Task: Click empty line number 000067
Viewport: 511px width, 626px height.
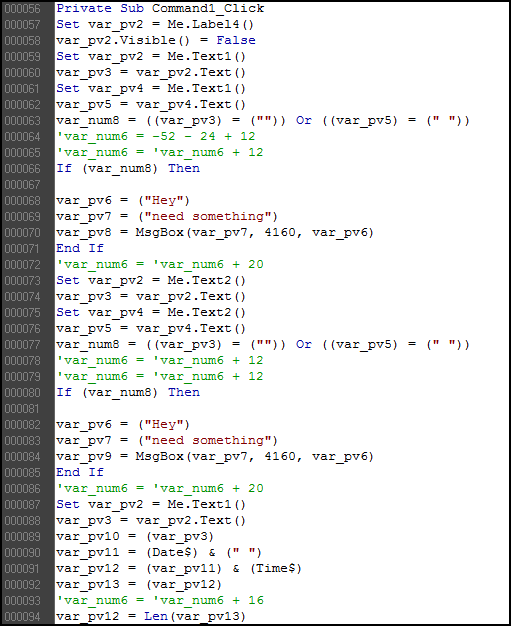Action: [x=22, y=185]
